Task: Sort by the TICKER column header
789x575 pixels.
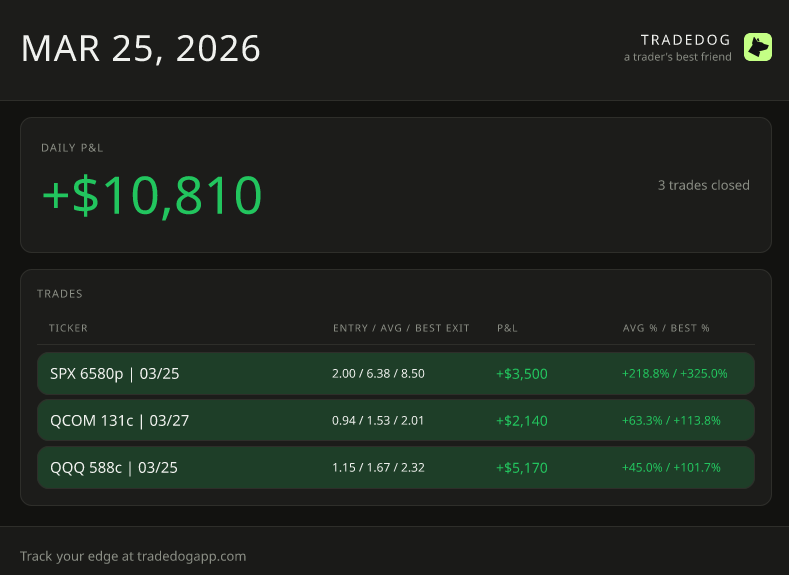Action: click(68, 328)
